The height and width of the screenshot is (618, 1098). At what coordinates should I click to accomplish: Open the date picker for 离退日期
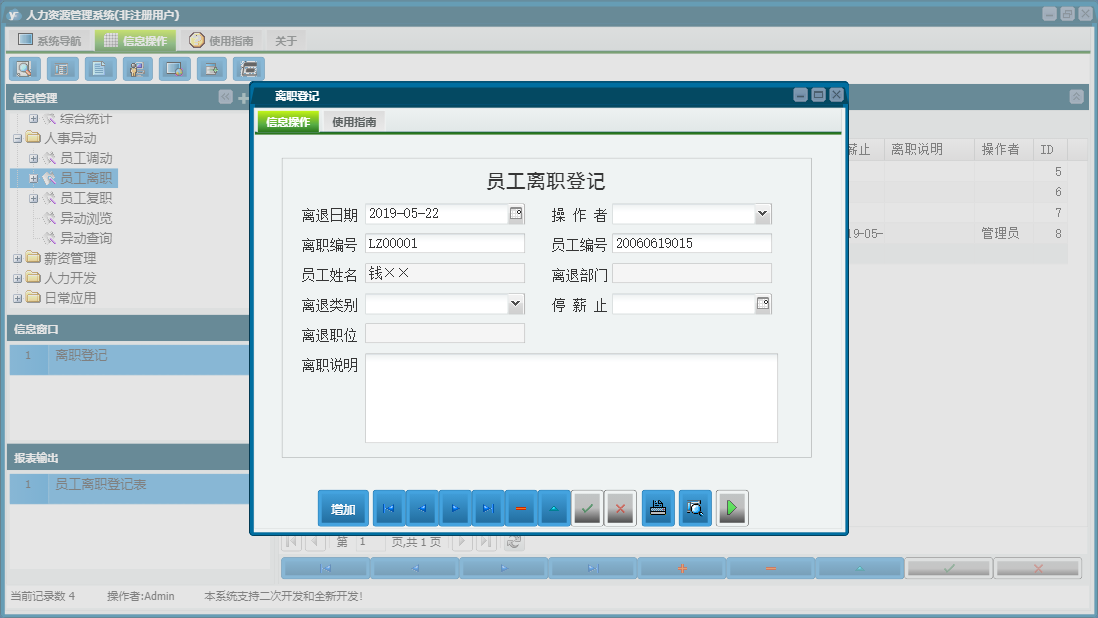pyautogui.click(x=518, y=213)
